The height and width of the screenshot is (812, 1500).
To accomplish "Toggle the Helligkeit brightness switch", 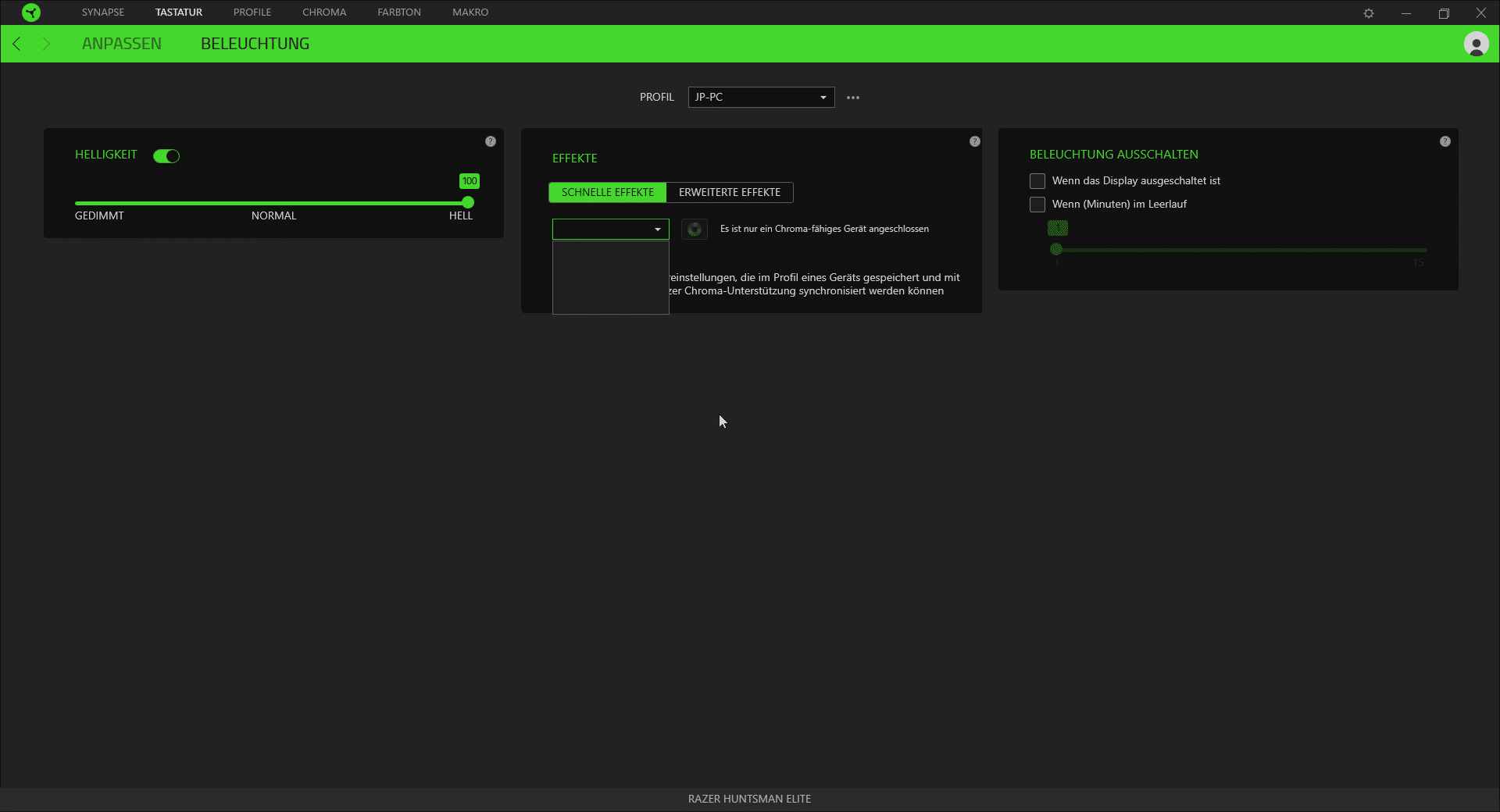I will tap(166, 156).
